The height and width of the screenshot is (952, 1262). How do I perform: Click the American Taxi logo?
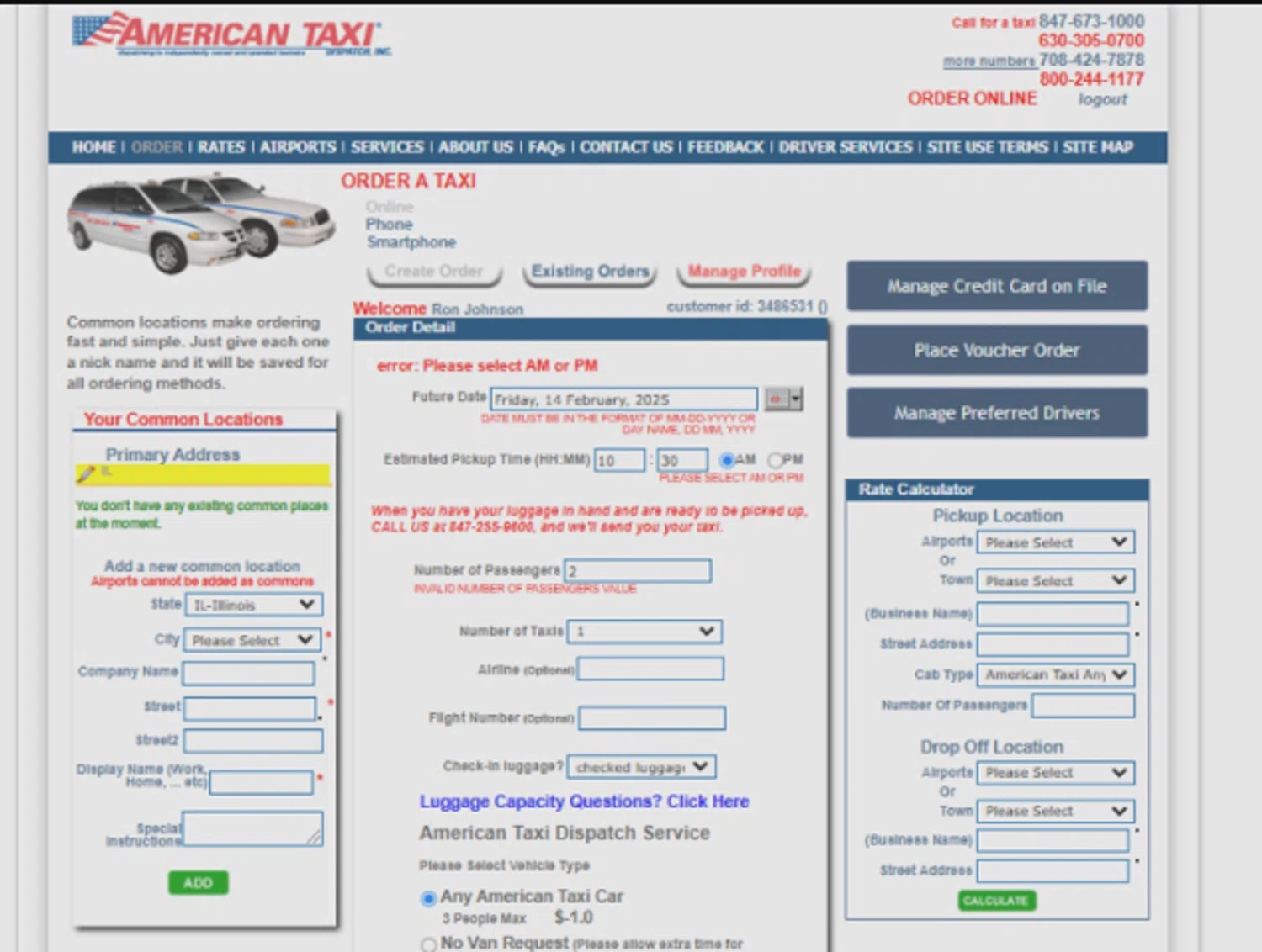click(231, 34)
